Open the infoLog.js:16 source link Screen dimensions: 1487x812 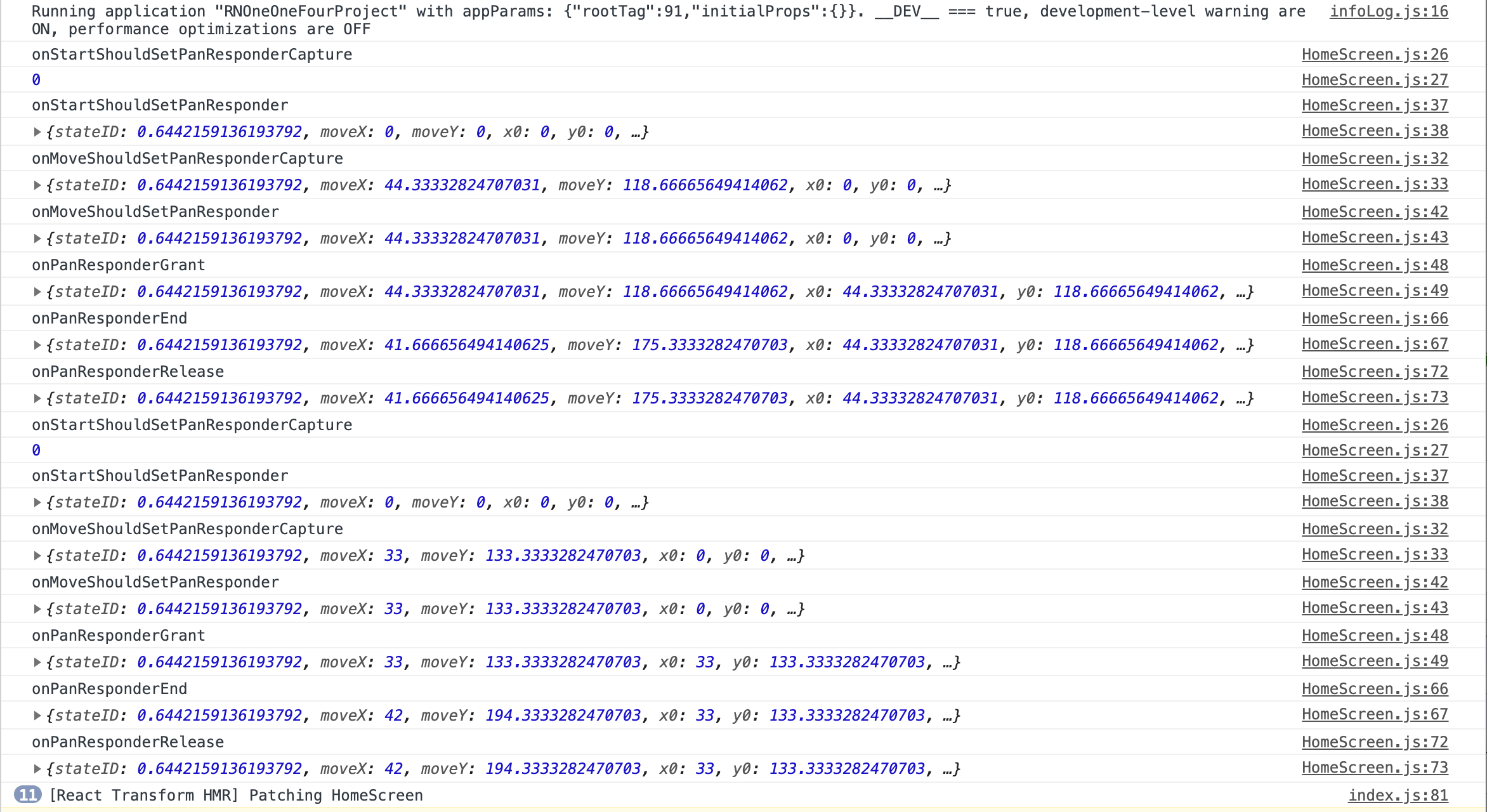click(x=1388, y=11)
